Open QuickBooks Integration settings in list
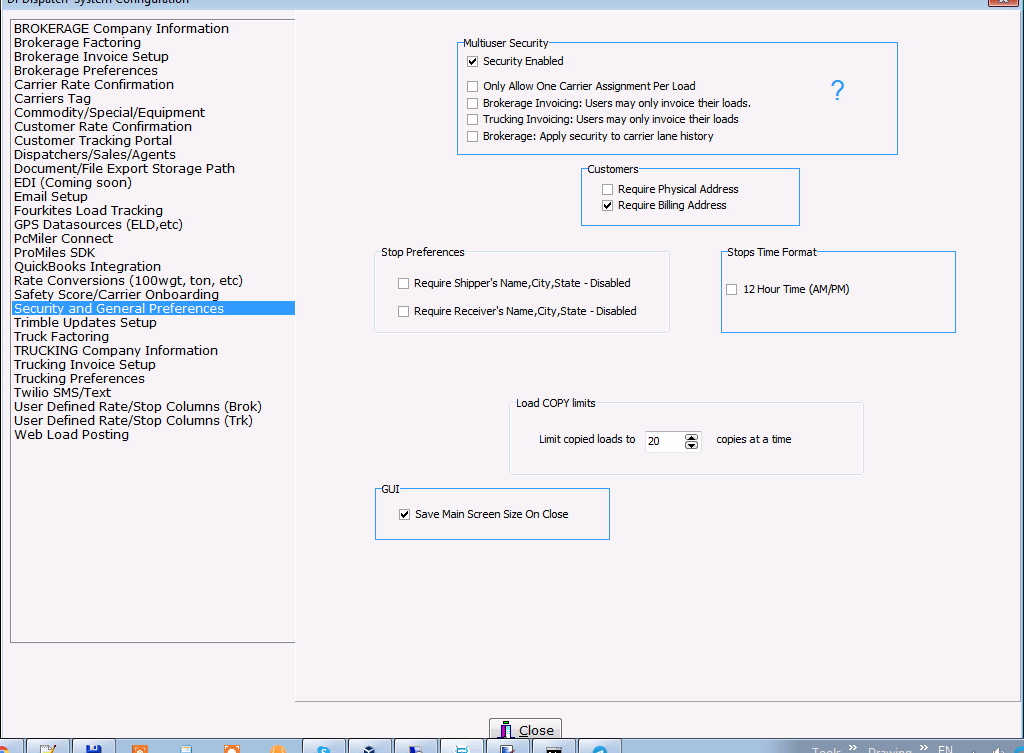 point(87,267)
